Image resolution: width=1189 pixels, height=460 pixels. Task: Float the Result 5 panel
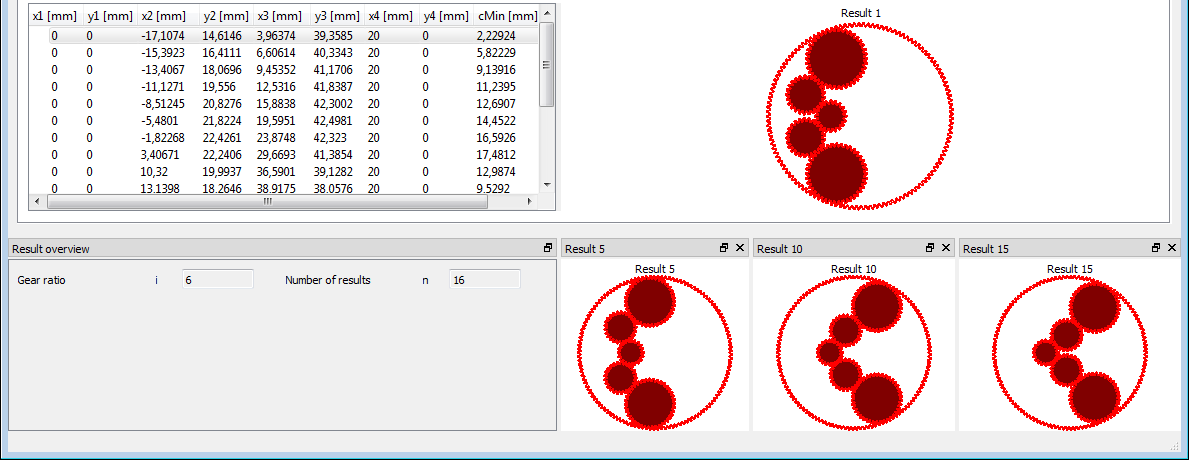click(724, 248)
